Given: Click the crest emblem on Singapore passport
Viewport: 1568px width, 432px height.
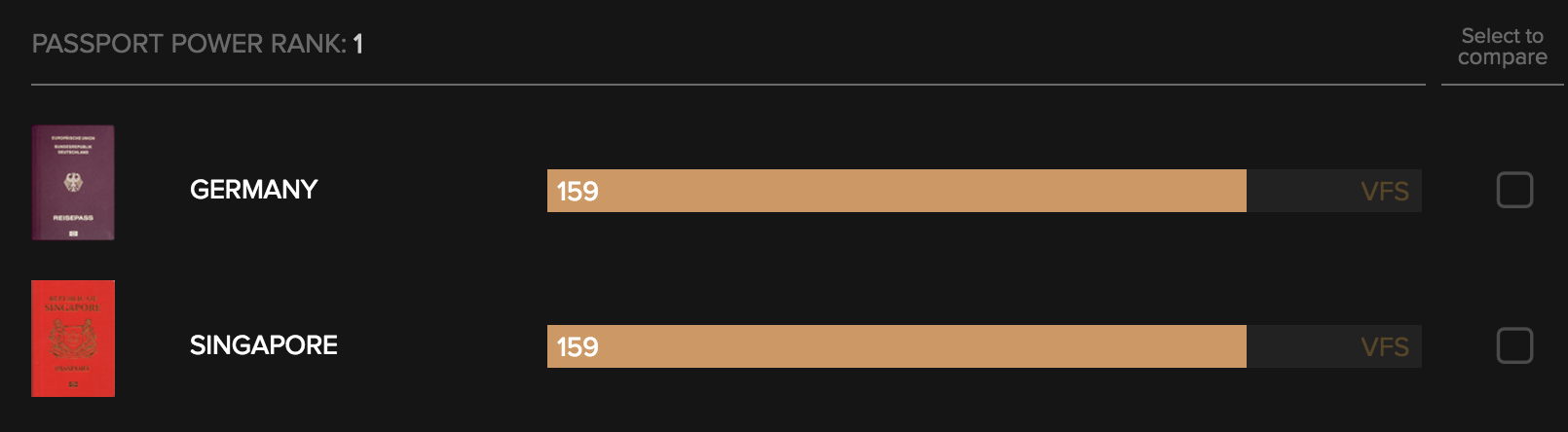Looking at the screenshot, I should pyautogui.click(x=73, y=338).
